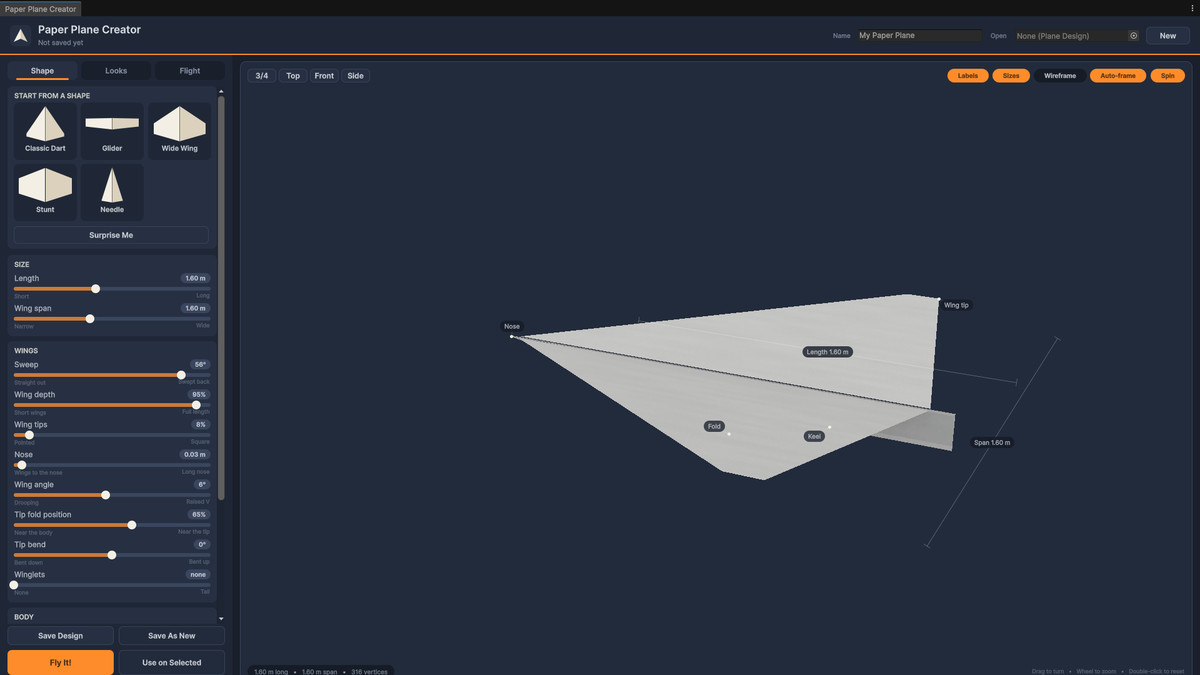
Task: Open the window's three-dot options menu
Action: click(1190, 8)
